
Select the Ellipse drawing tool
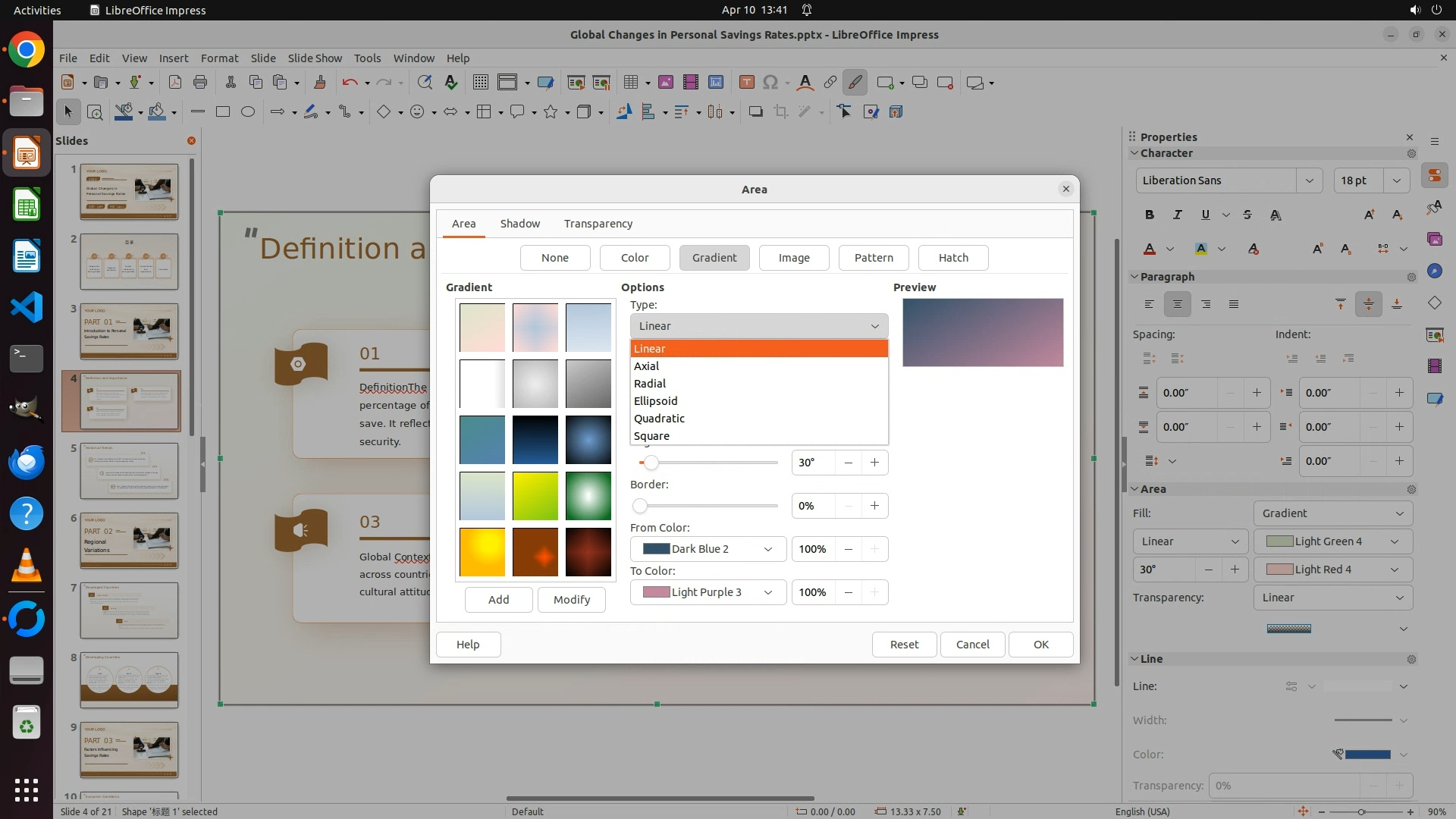coord(248,111)
